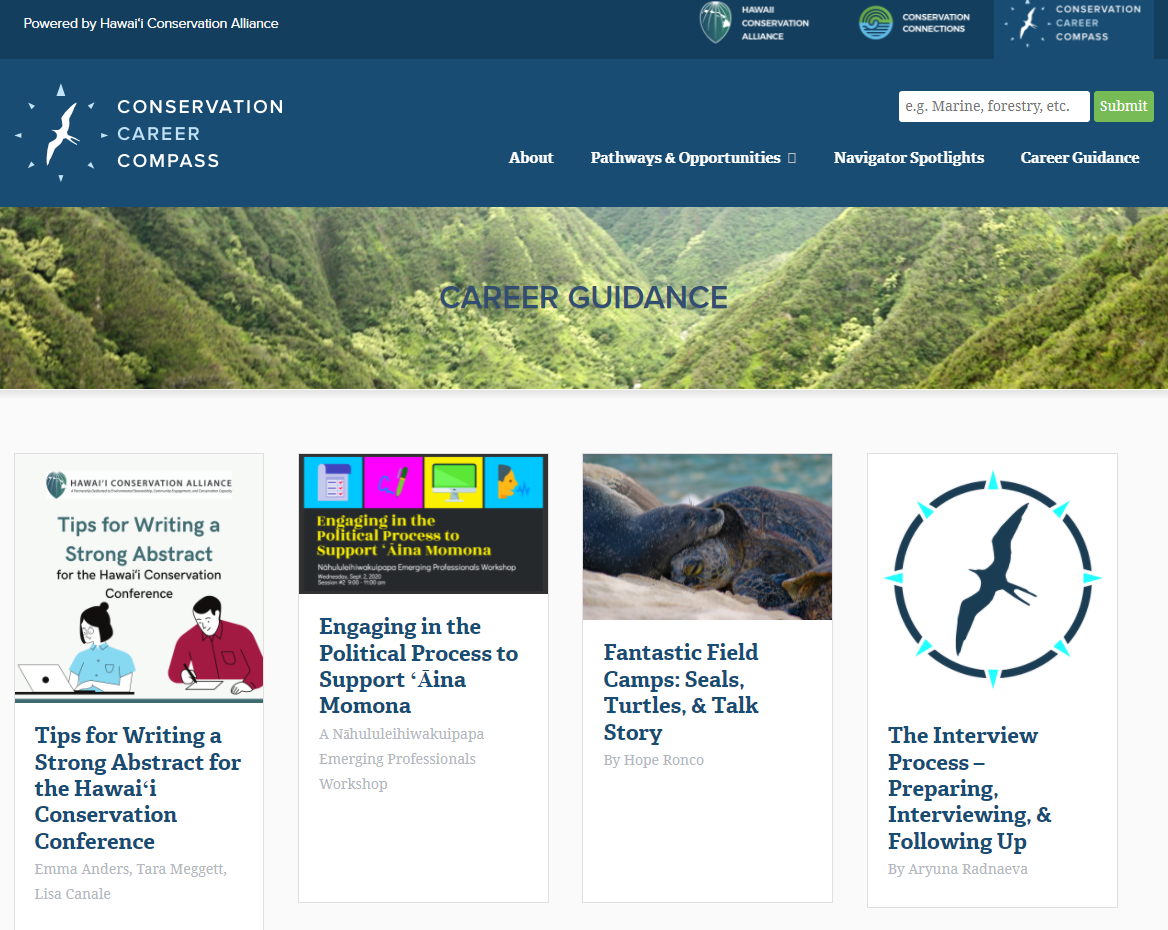Open Tips for Writing Abstract thumbnail
Screen dimensions: 1168x930
[139, 578]
